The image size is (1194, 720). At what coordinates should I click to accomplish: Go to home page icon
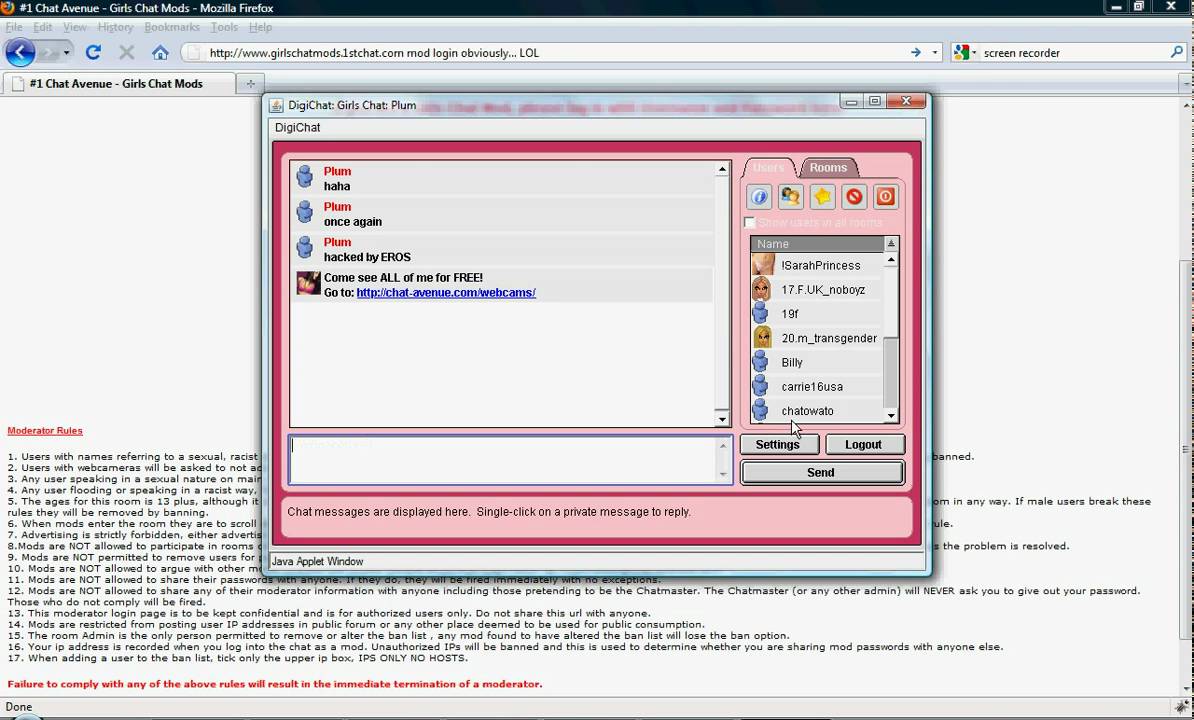click(x=160, y=53)
